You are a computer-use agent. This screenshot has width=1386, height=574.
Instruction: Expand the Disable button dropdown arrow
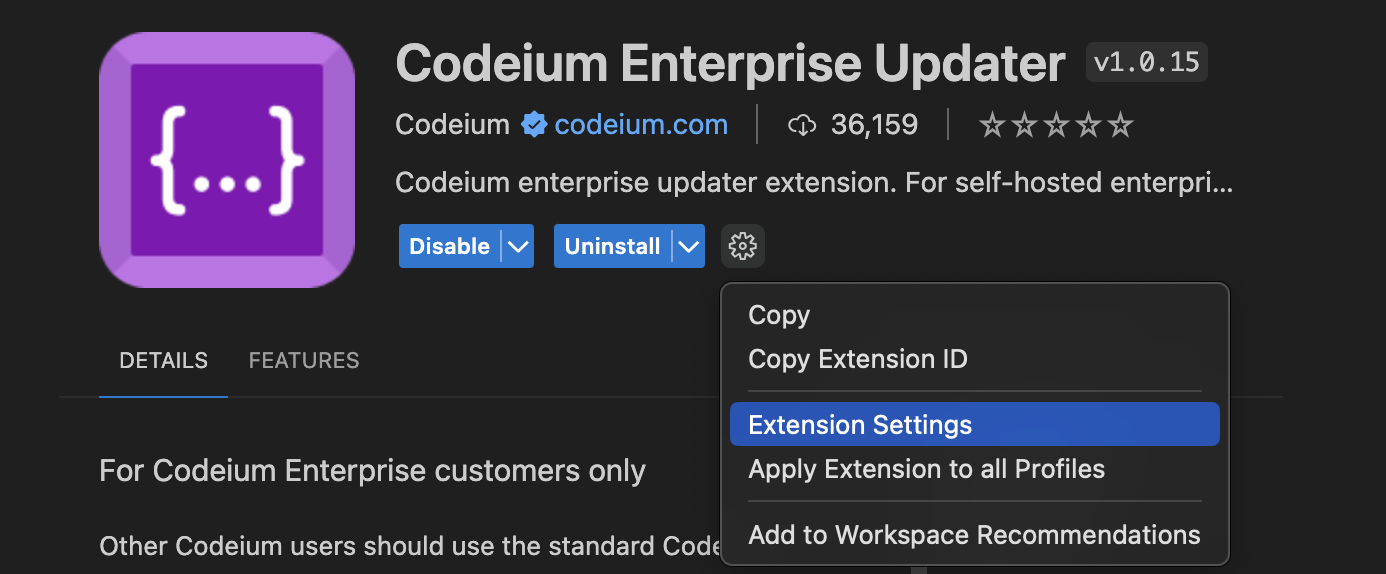pos(517,246)
